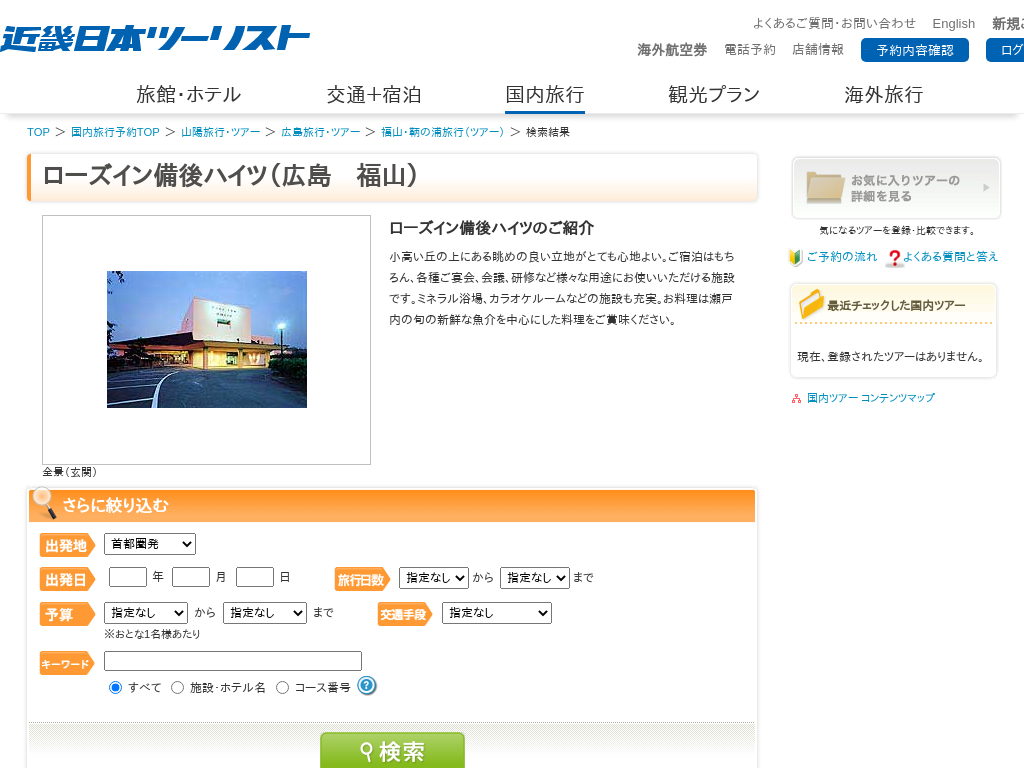
Task: Open the 国内旅行 menu tab
Action: (x=545, y=95)
